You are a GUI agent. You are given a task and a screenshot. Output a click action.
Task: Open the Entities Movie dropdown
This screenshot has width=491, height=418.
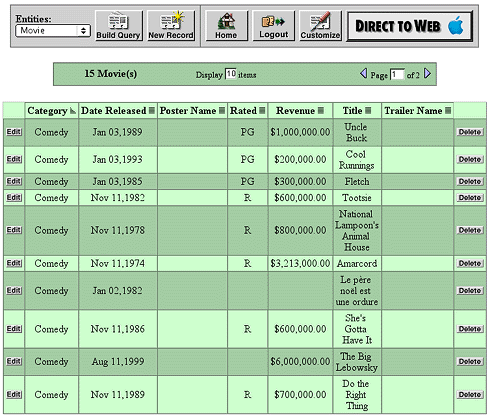[x=53, y=31]
